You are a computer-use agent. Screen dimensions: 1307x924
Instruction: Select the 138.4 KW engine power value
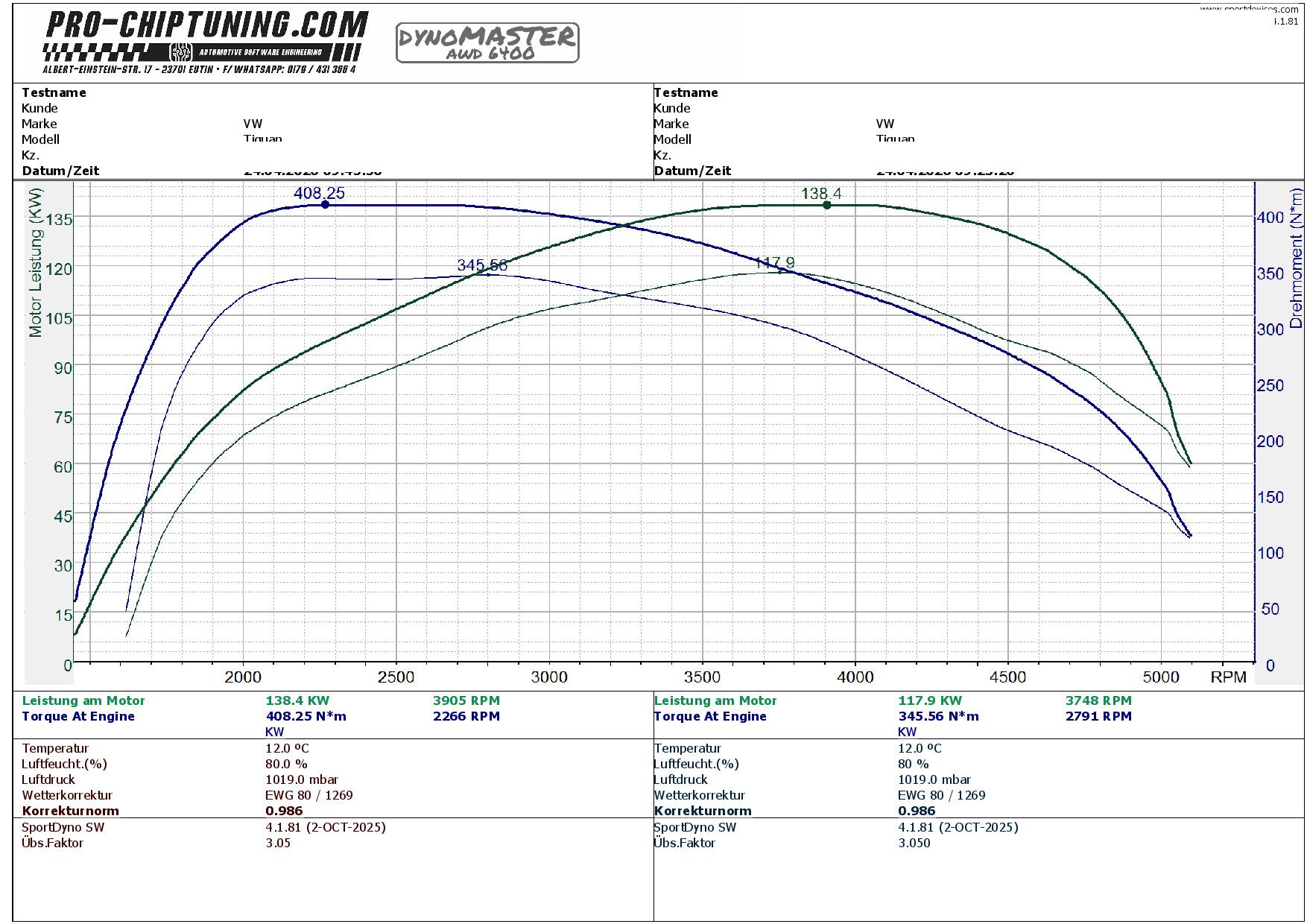[297, 700]
